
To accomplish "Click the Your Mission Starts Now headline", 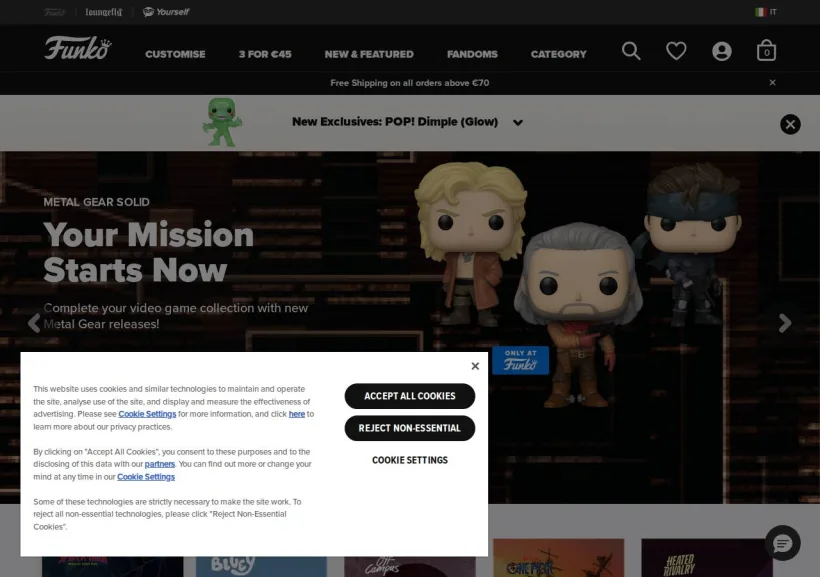I will [149, 252].
